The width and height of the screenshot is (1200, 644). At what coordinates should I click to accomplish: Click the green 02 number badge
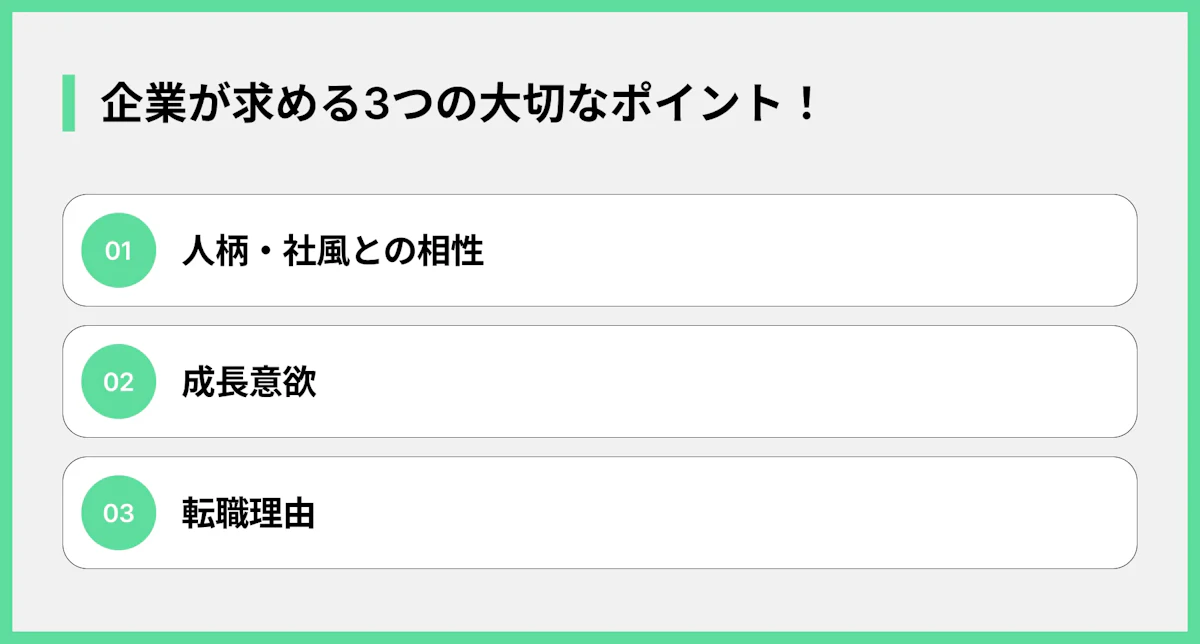pyautogui.click(x=118, y=382)
